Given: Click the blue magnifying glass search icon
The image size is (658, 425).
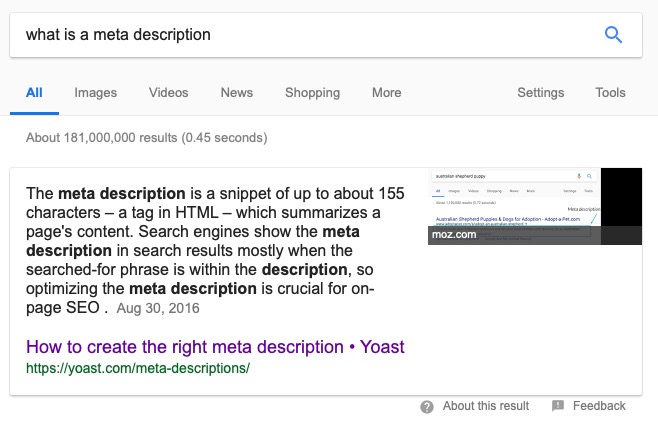Looking at the screenshot, I should 614,35.
